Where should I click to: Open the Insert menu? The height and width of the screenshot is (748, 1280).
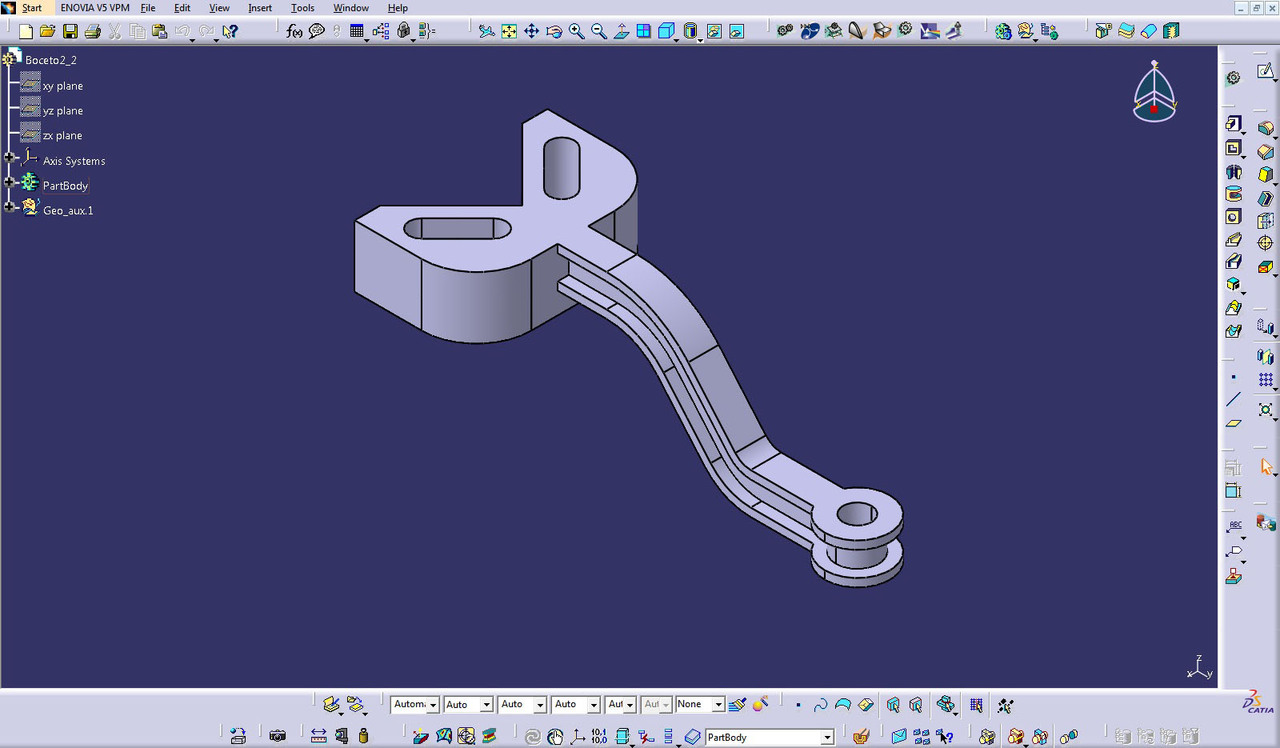(260, 8)
